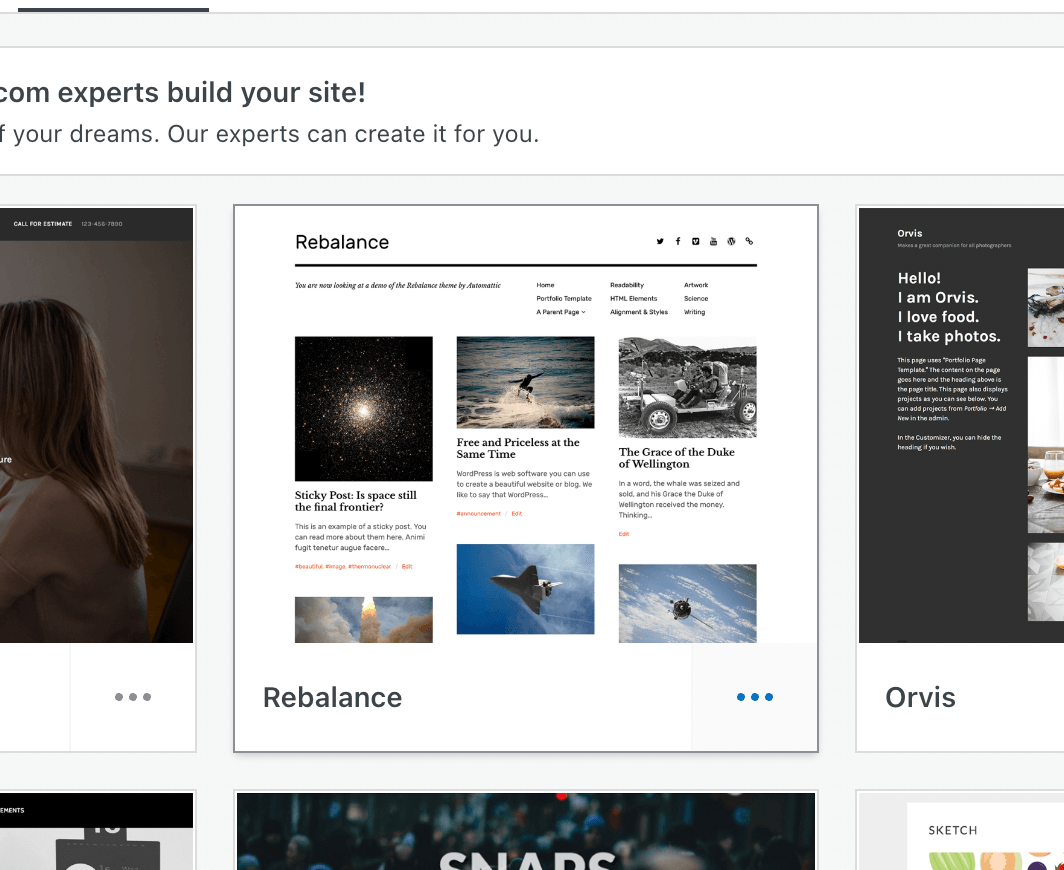Click the Vimeo icon in Rebalance preview
The image size is (1064, 870).
(695, 241)
